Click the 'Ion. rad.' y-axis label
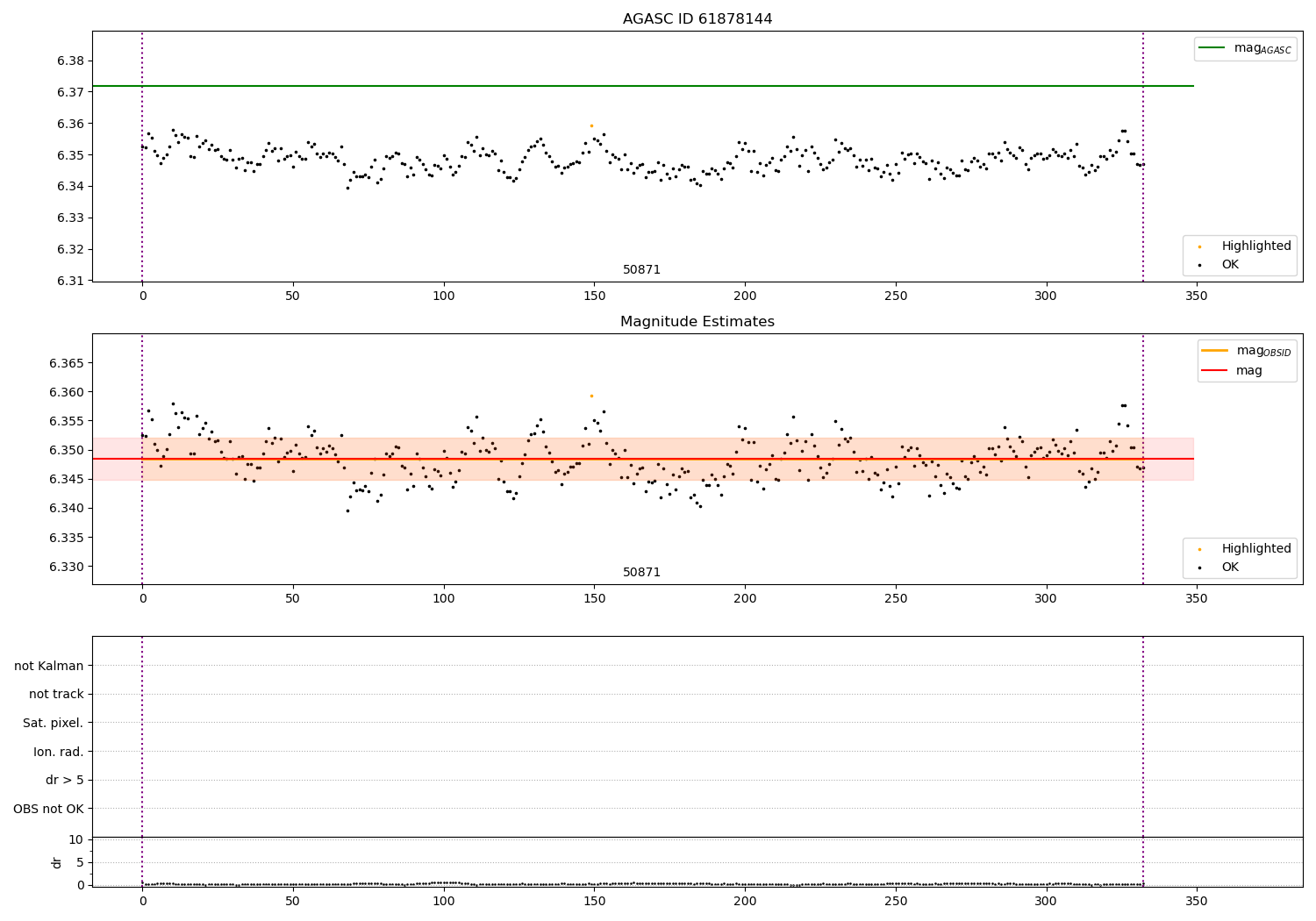 [x=59, y=752]
